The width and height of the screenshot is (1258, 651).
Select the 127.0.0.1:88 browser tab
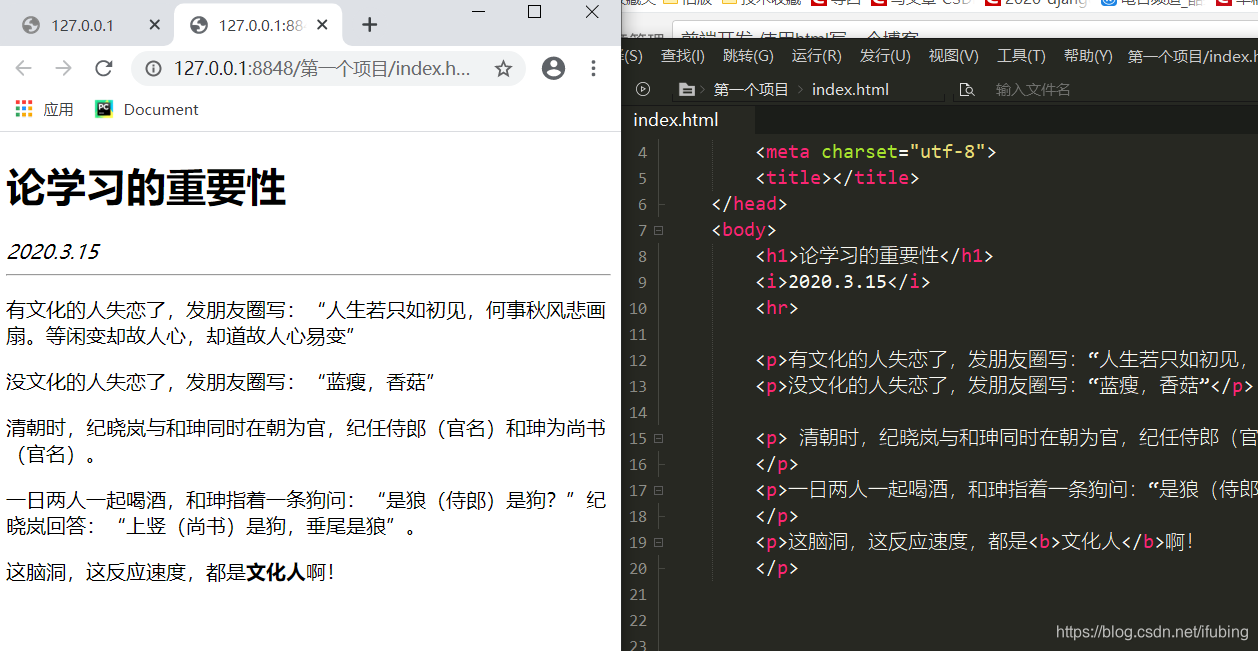pos(258,25)
